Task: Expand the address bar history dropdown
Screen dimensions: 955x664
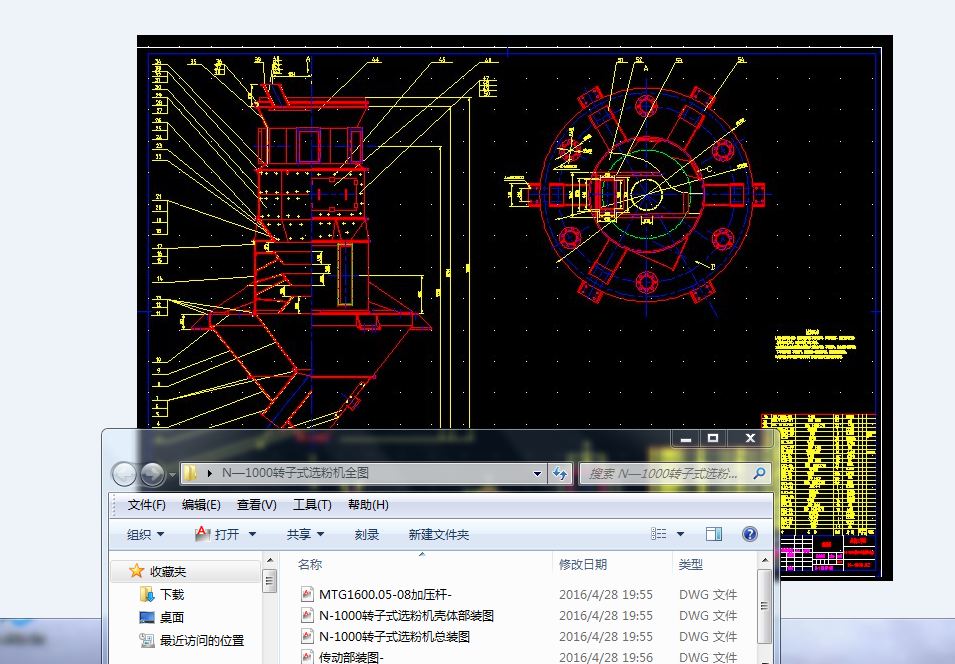Action: point(537,473)
